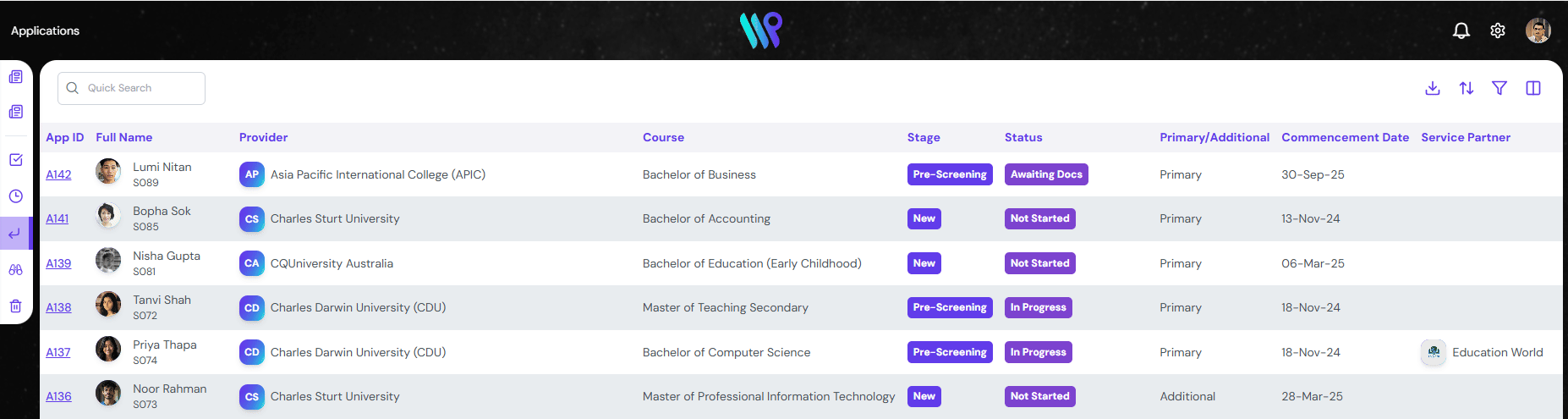Open the settings gear
This screenshot has height=419, width=1568.
tap(1498, 30)
